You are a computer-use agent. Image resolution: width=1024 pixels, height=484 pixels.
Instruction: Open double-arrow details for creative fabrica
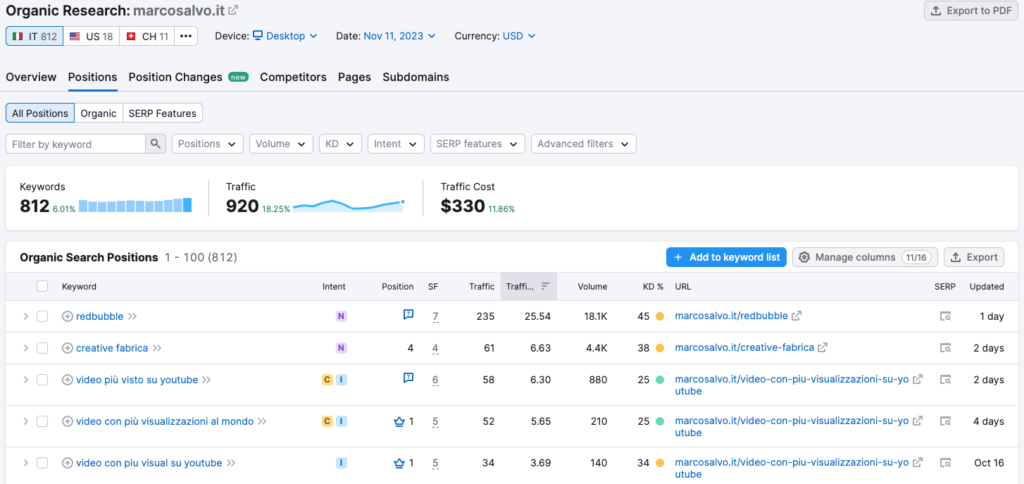point(157,348)
